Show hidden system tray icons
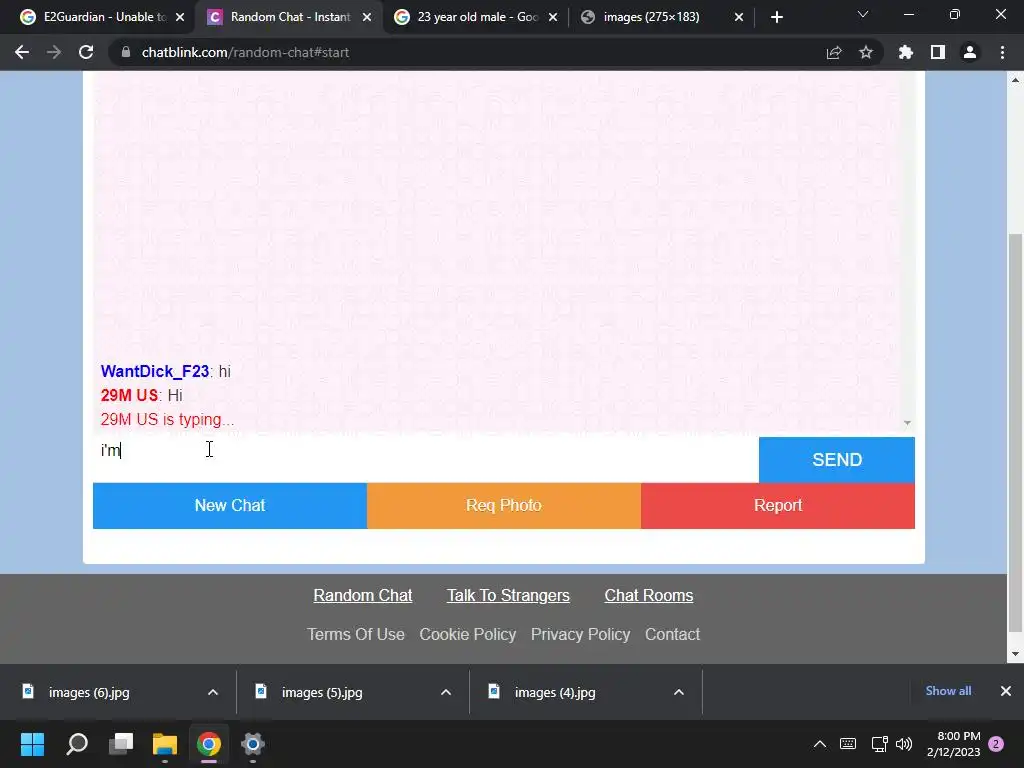 [820, 744]
